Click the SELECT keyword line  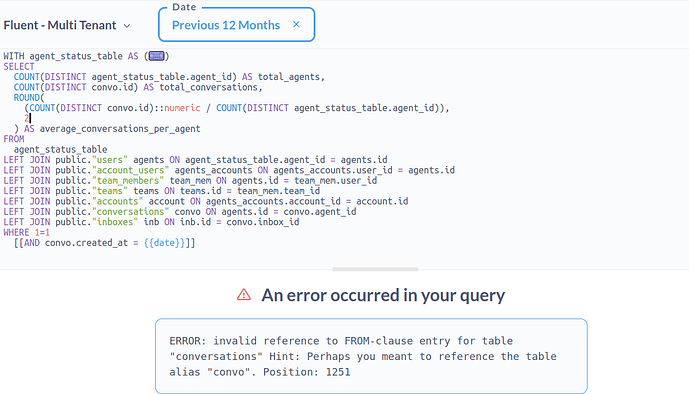19,67
